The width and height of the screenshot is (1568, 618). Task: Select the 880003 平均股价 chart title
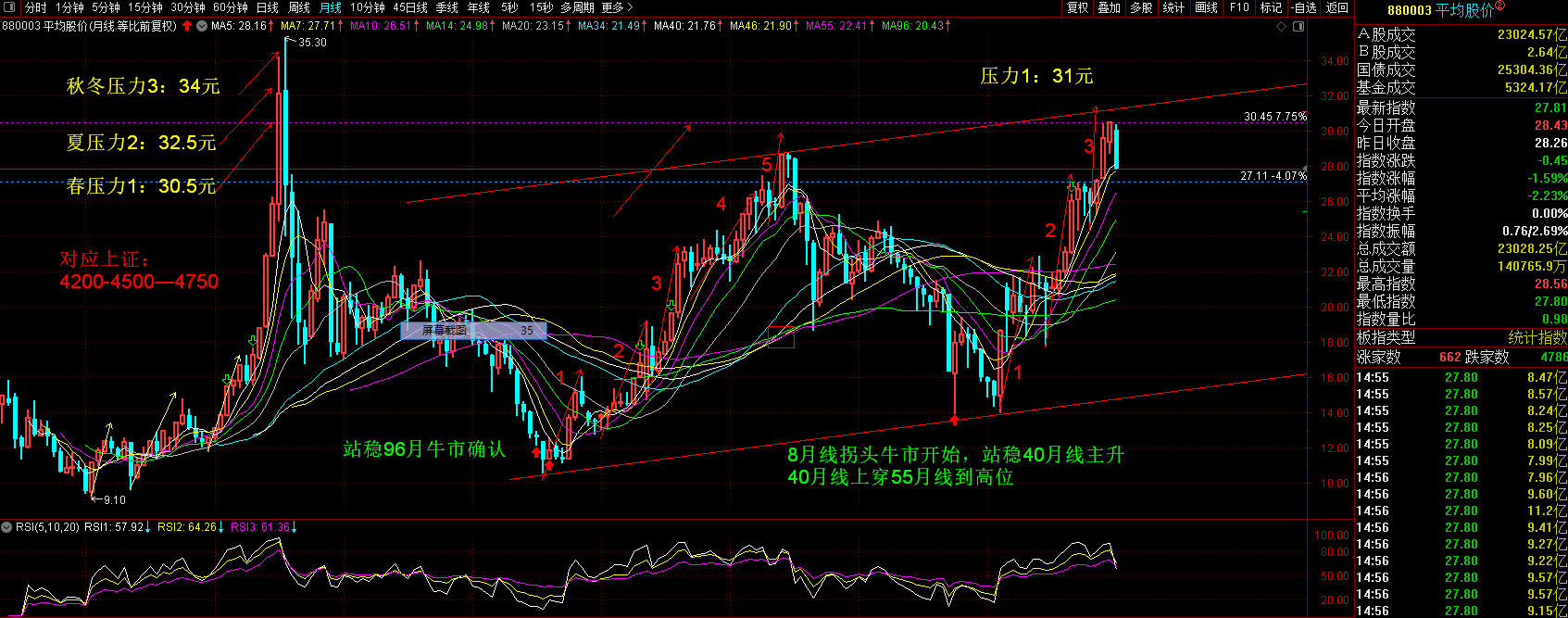[89, 26]
